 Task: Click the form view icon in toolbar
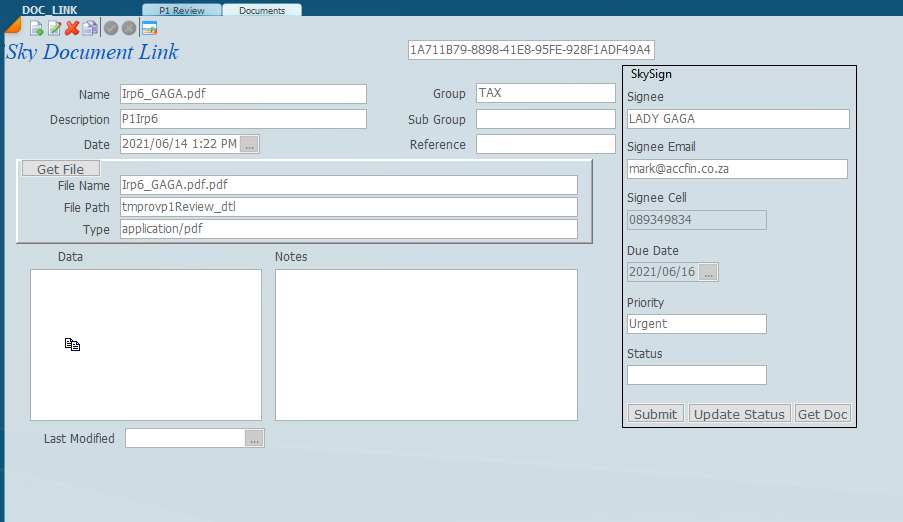[149, 28]
